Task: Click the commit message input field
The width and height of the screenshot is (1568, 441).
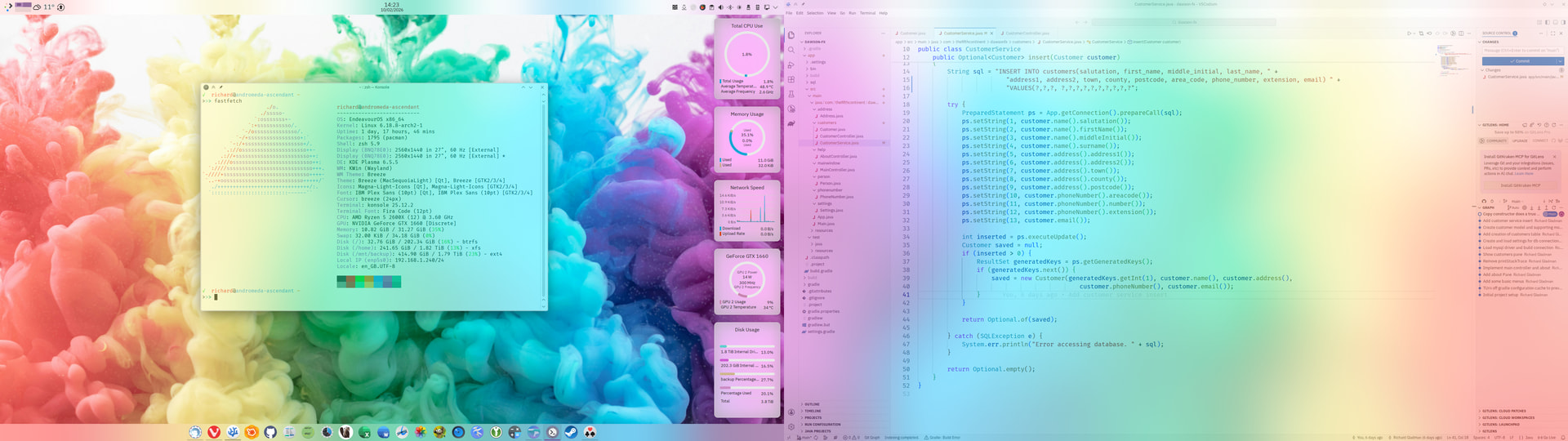Action: [x=1521, y=51]
